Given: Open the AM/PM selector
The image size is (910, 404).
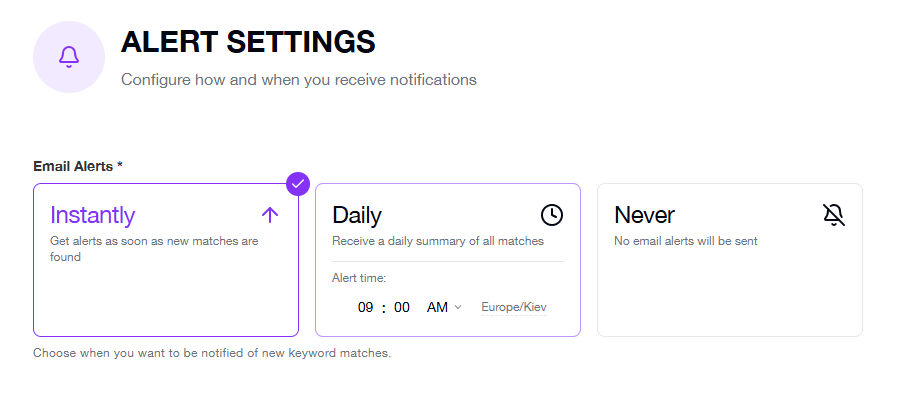Looking at the screenshot, I should (x=437, y=307).
